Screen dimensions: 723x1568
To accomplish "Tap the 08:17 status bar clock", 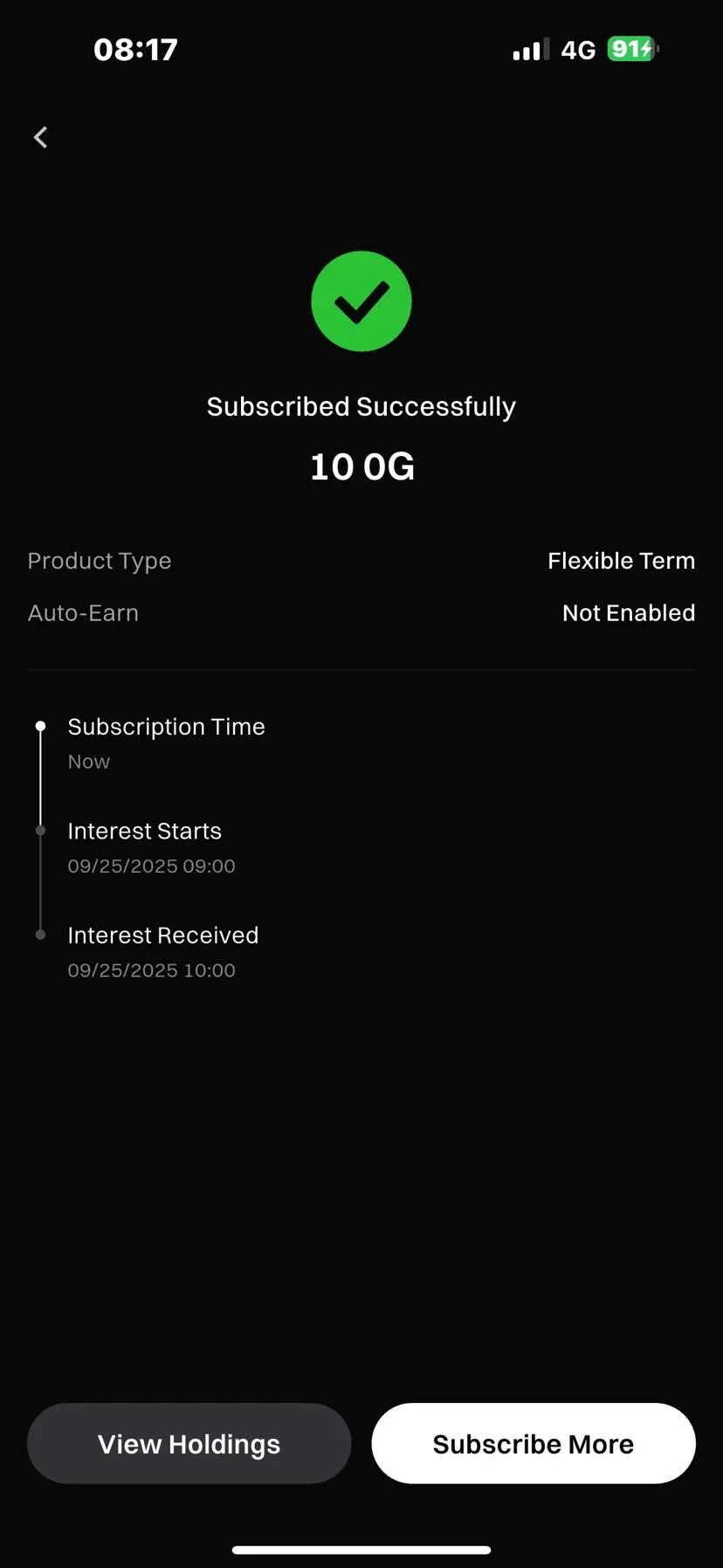I will pos(135,50).
